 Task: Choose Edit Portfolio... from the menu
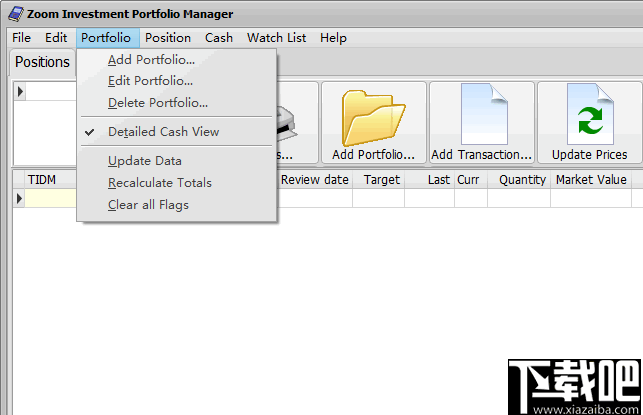150,81
